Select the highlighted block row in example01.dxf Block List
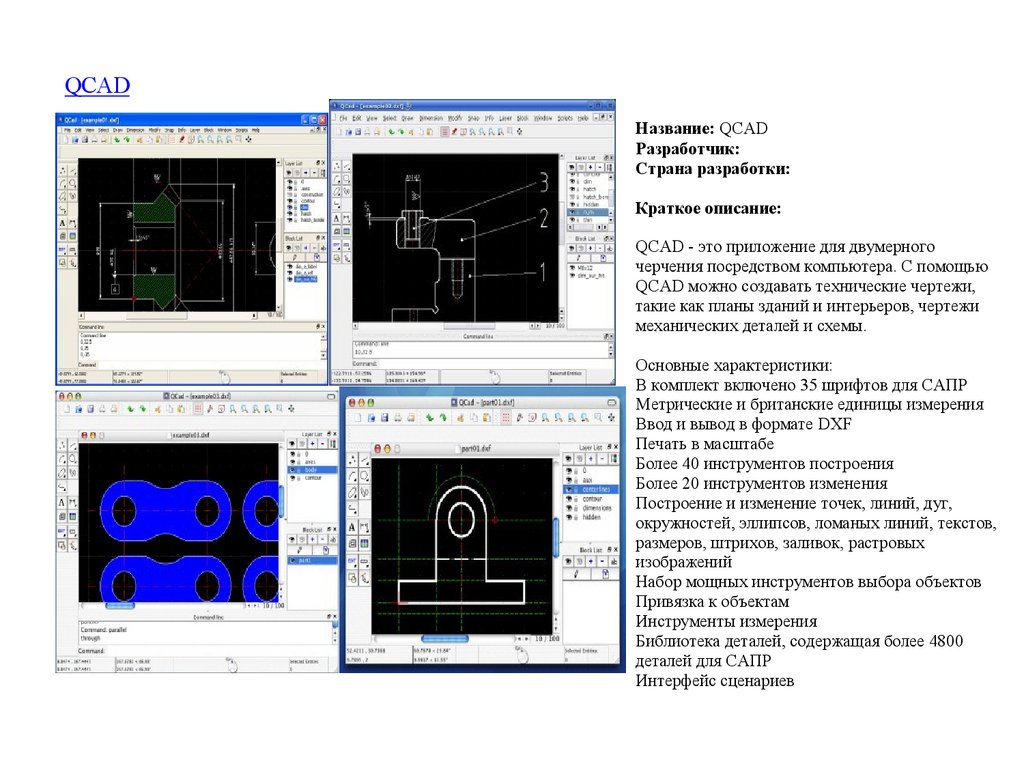This screenshot has height=768, width=1024. click(306, 279)
